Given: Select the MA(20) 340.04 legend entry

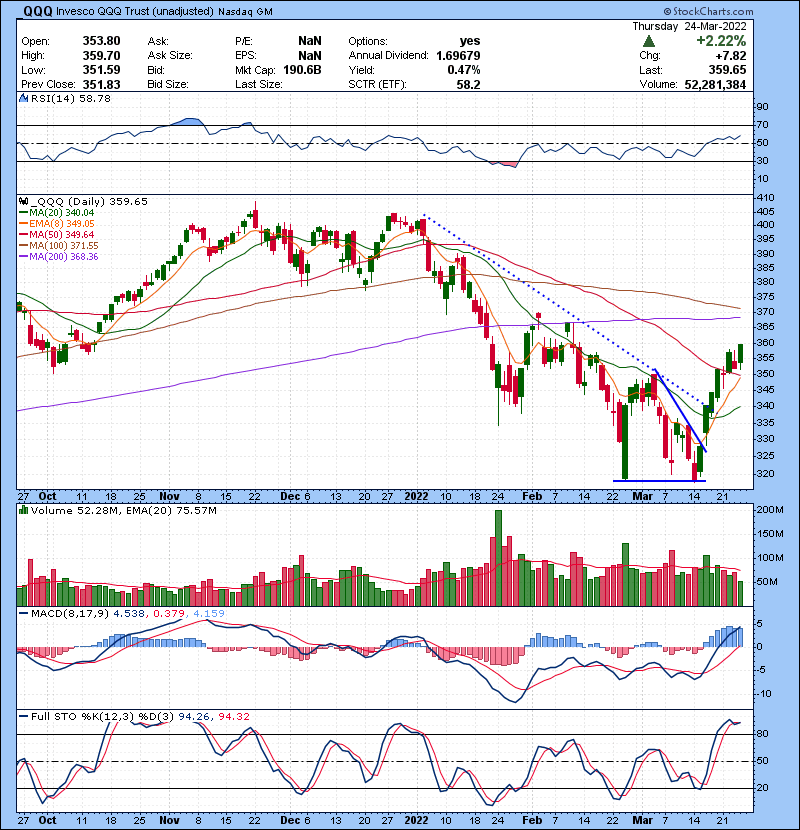Looking at the screenshot, I should point(61,213).
